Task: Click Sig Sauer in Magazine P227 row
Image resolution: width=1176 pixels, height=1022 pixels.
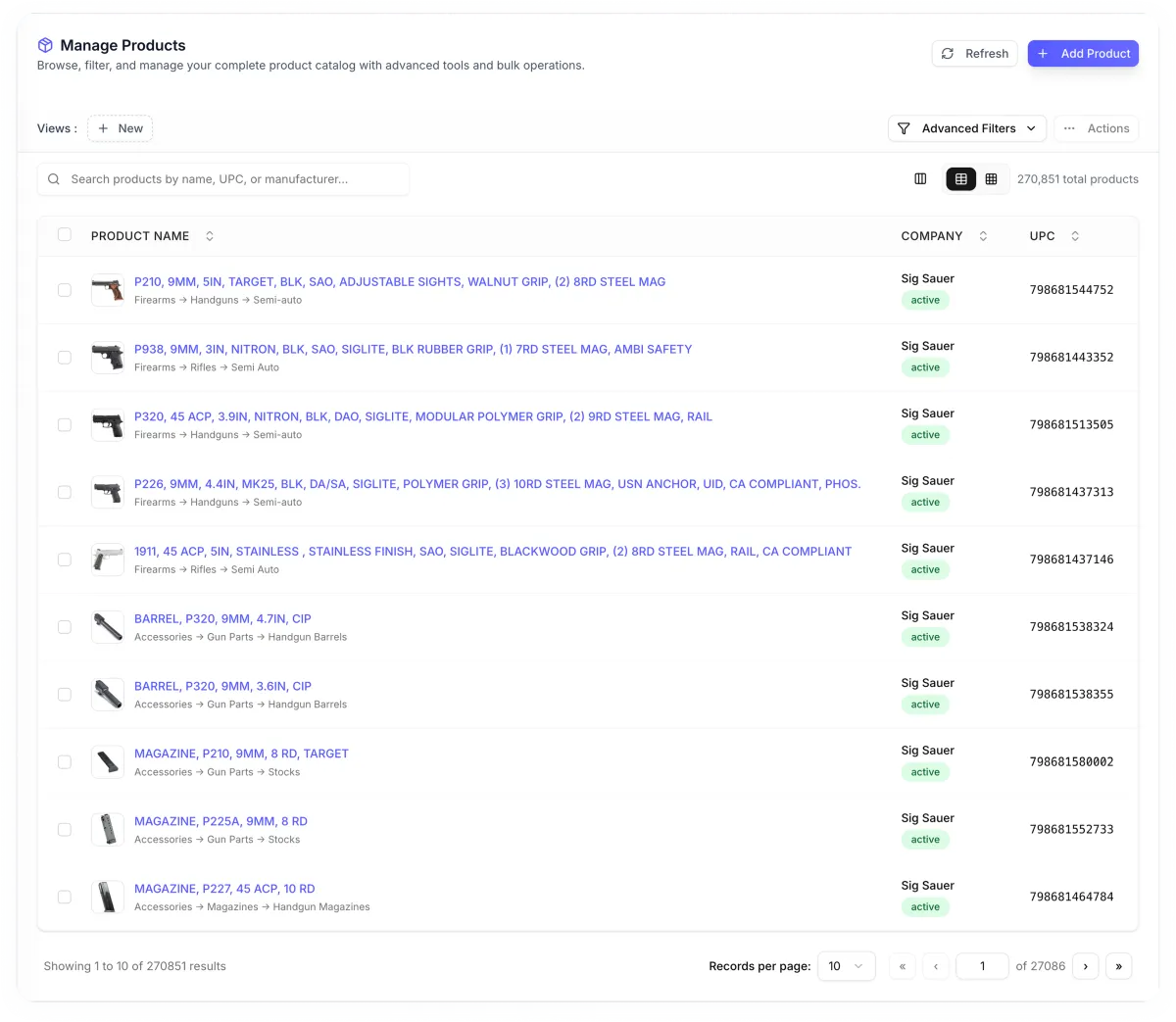Action: tap(927, 886)
